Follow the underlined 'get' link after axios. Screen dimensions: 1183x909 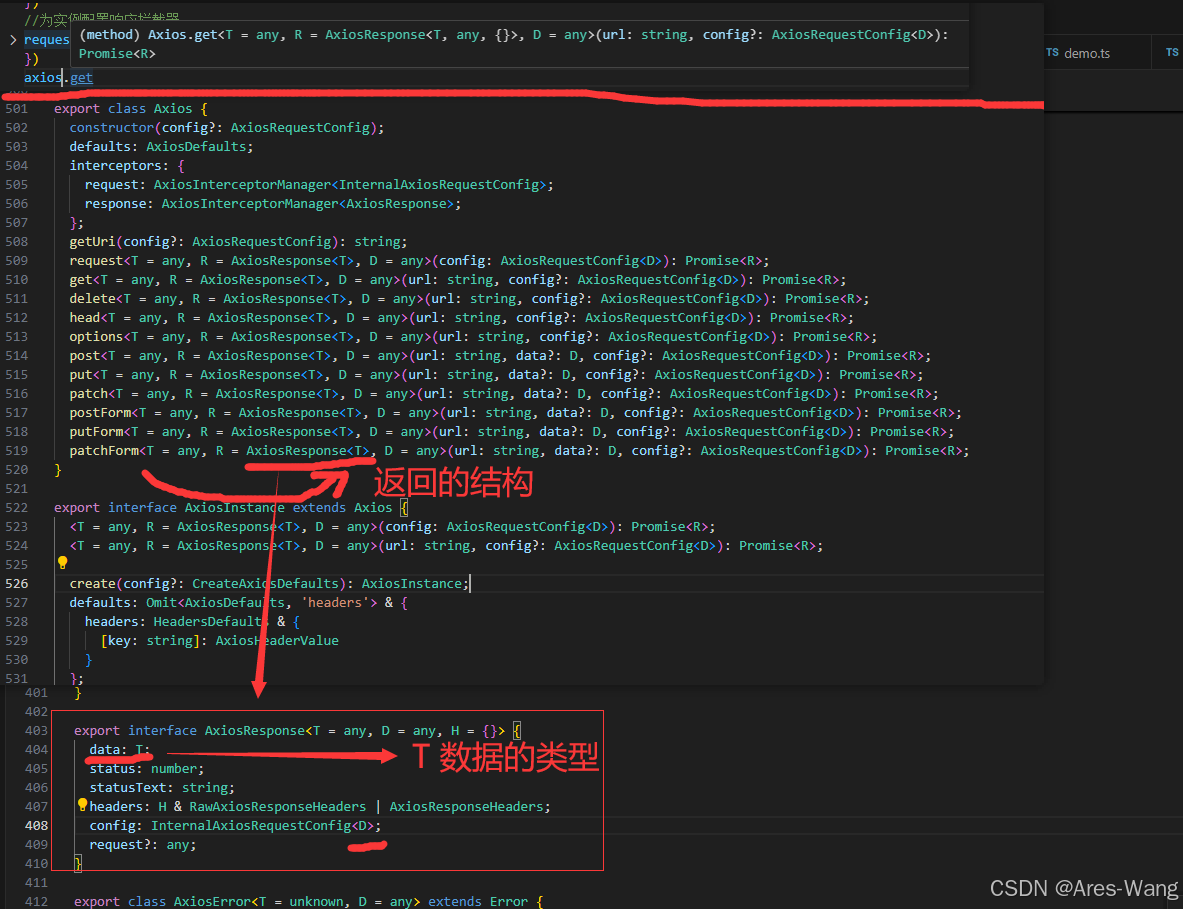pyautogui.click(x=81, y=77)
